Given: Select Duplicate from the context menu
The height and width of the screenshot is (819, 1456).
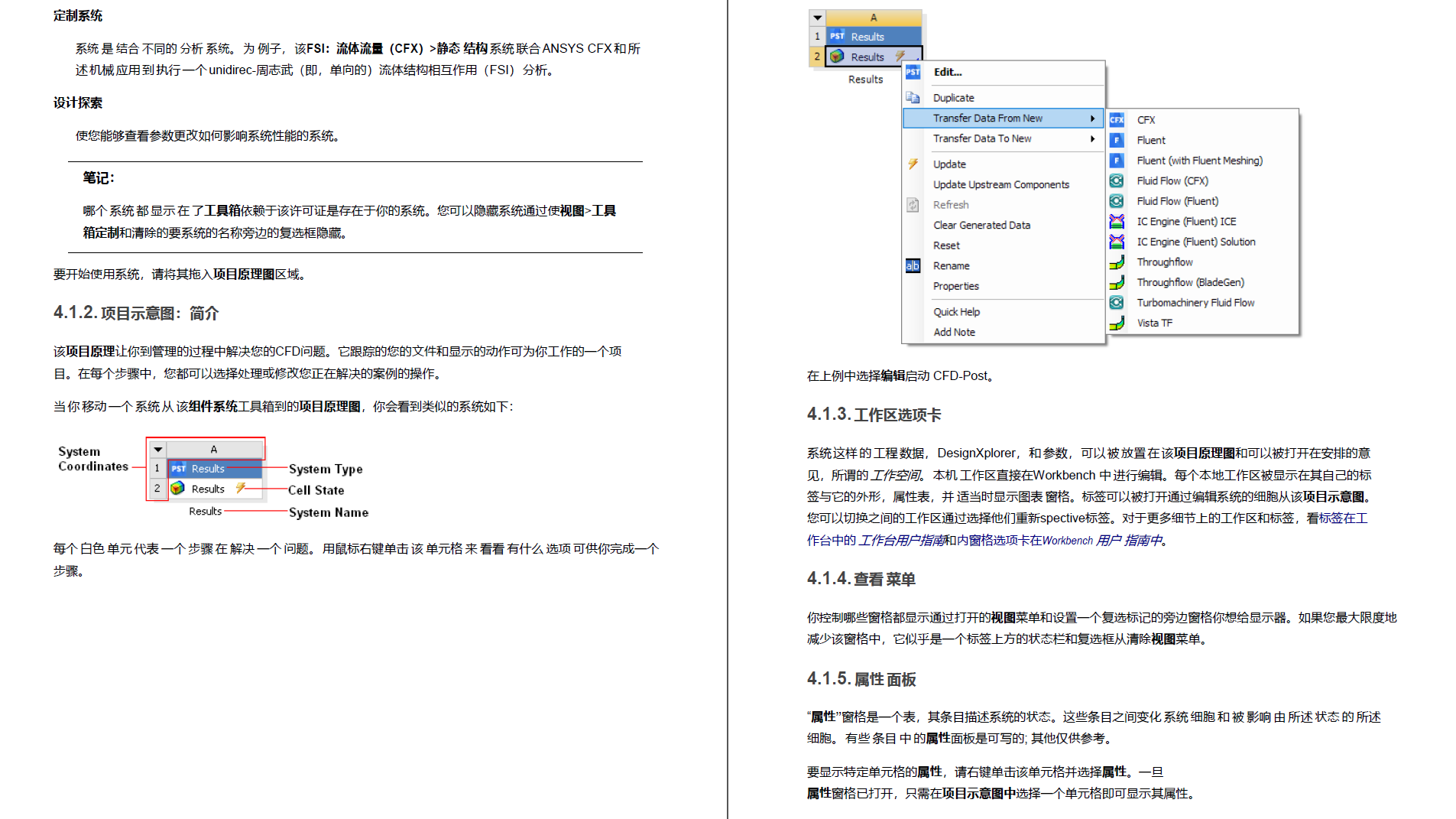Looking at the screenshot, I should [x=952, y=97].
